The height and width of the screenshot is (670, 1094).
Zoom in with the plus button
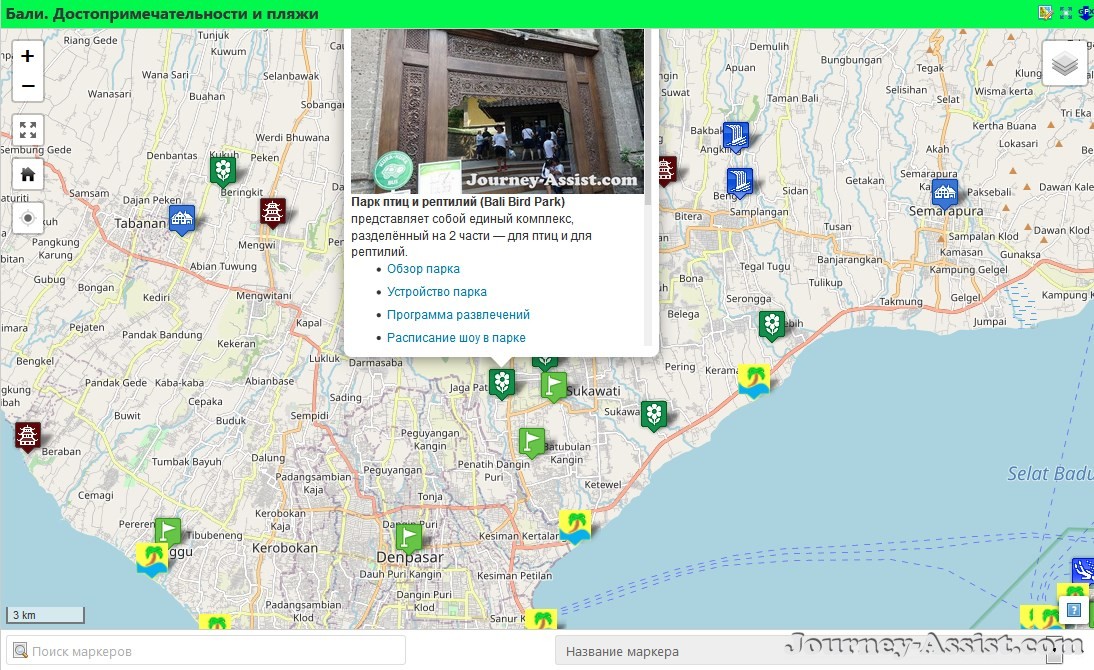(x=28, y=56)
